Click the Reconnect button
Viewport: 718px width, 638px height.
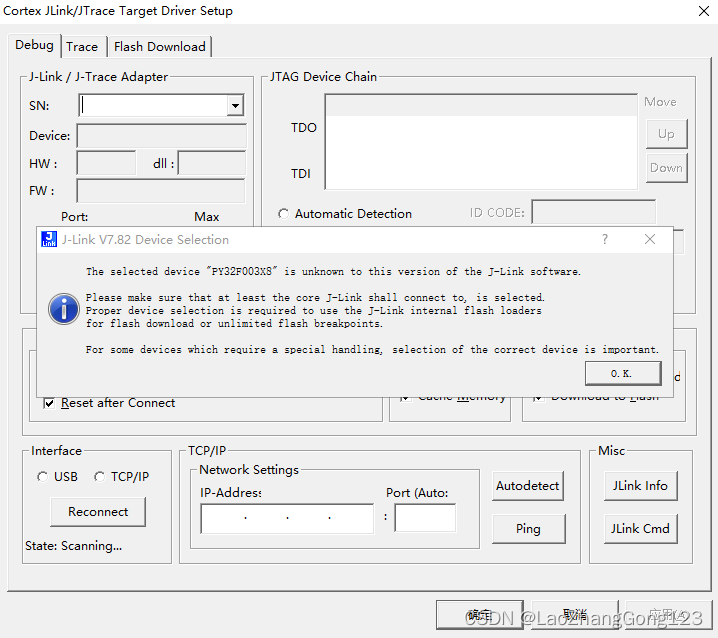pyautogui.click(x=98, y=512)
